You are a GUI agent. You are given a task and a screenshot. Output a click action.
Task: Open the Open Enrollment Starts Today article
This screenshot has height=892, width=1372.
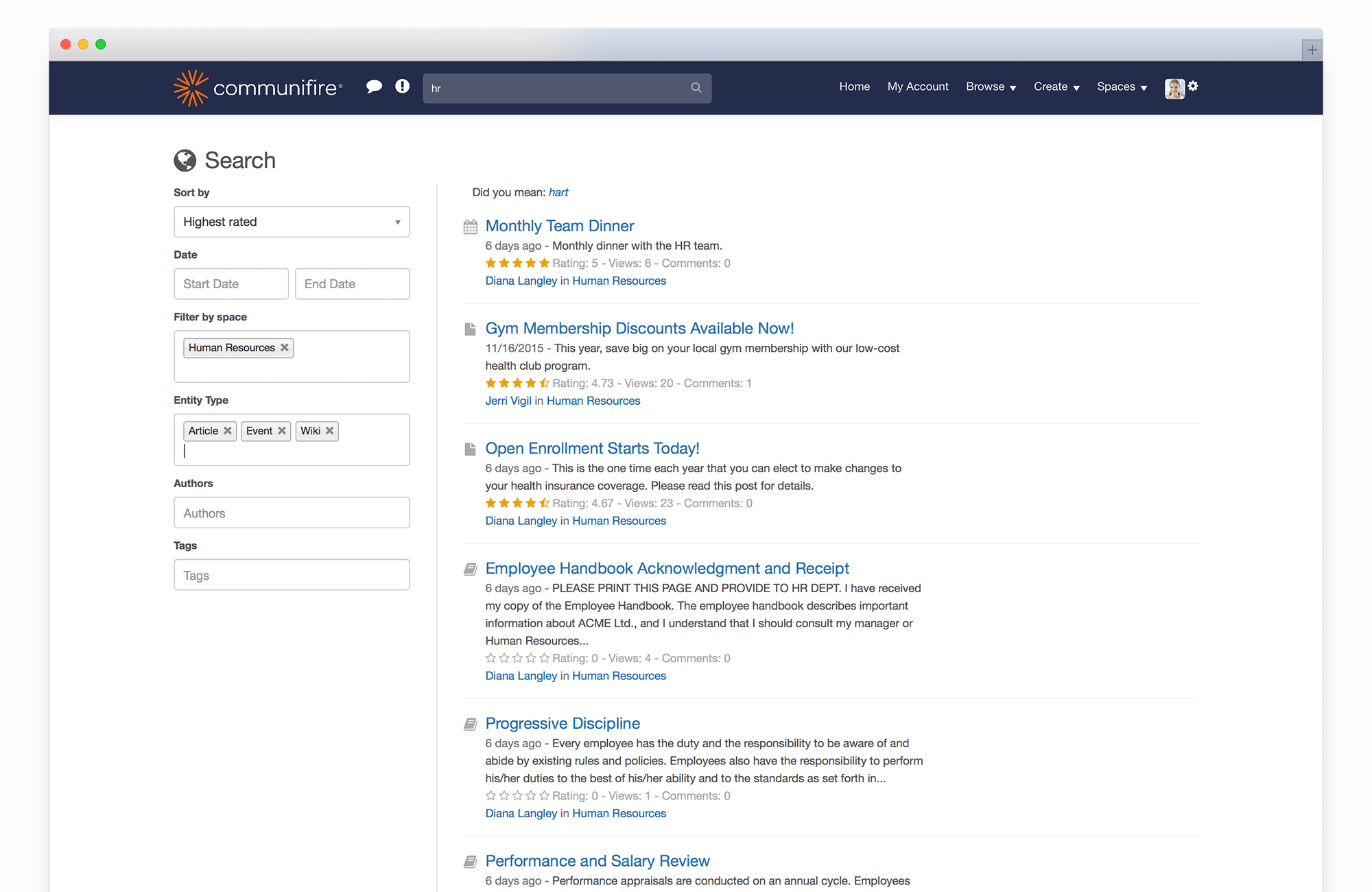(592, 448)
